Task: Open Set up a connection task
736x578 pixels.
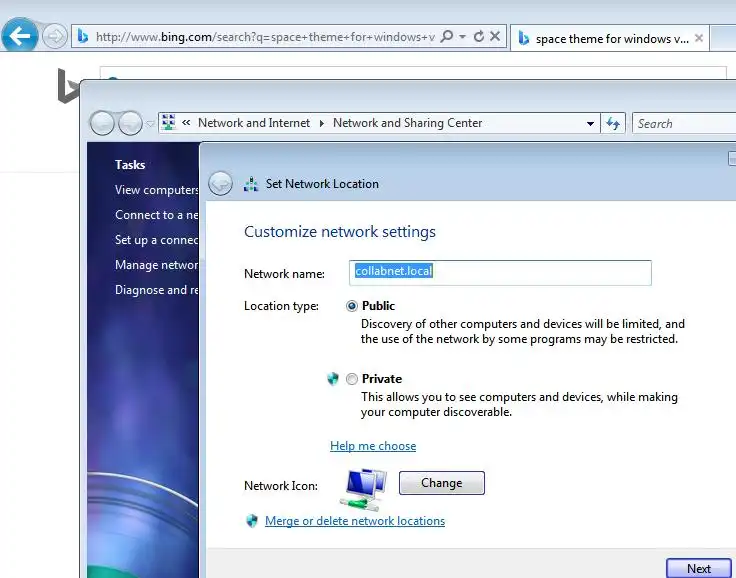Action: coord(157,240)
